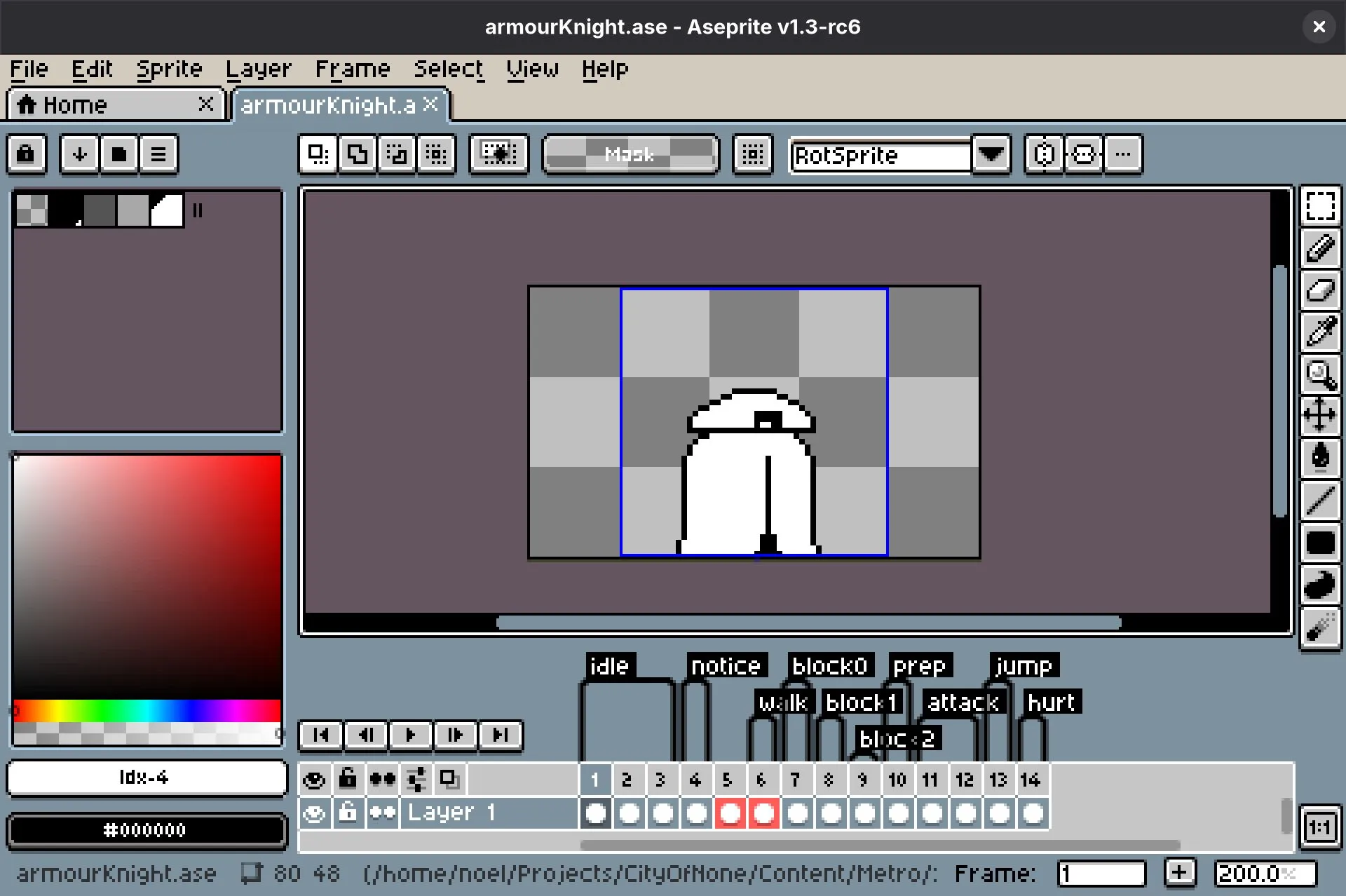
Task: Select the Pencil tool
Action: point(1321,248)
